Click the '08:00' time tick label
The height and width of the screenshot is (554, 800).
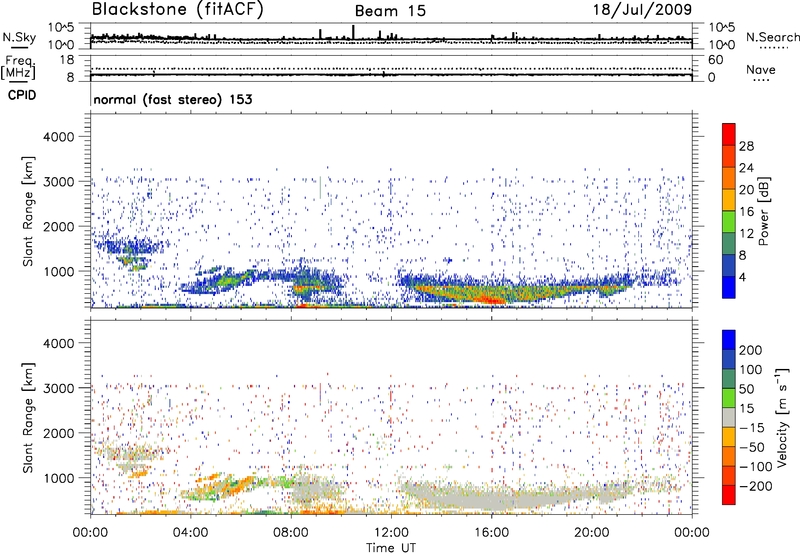click(291, 533)
